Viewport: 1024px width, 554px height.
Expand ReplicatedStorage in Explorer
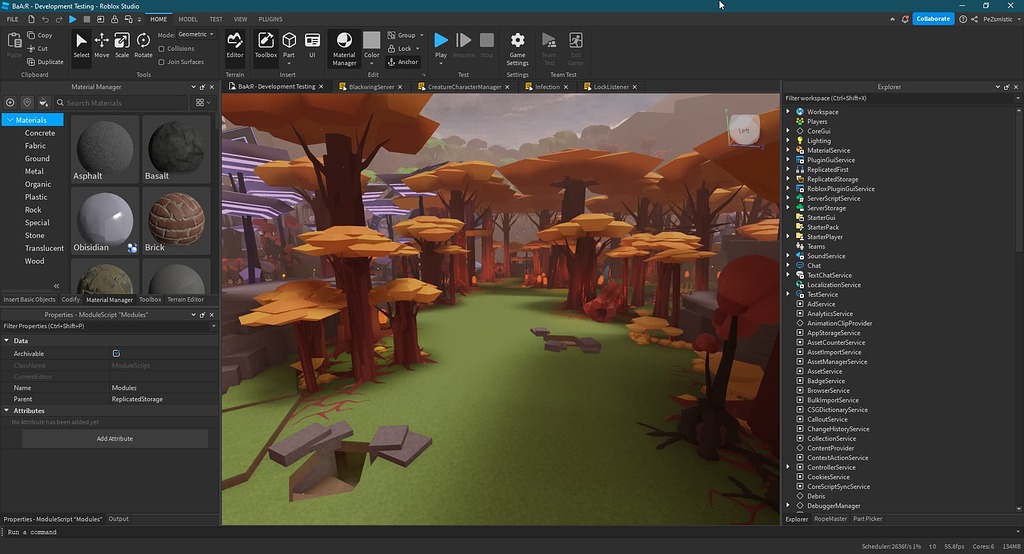(788, 179)
